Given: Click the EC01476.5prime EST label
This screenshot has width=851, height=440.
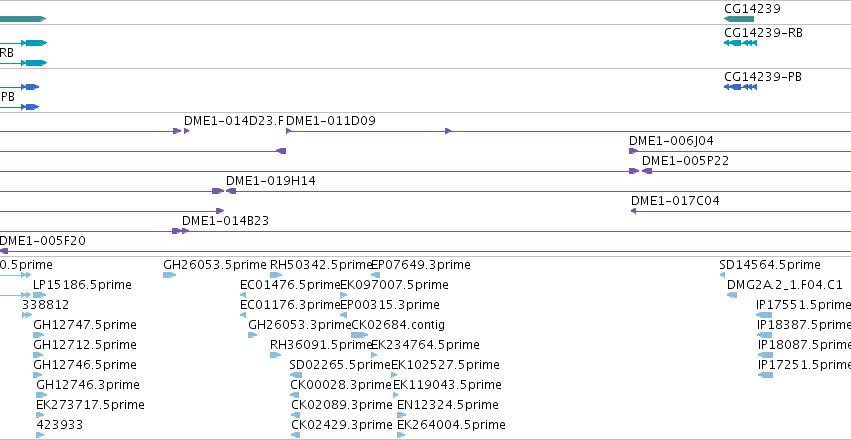Looking at the screenshot, I should 290,285.
